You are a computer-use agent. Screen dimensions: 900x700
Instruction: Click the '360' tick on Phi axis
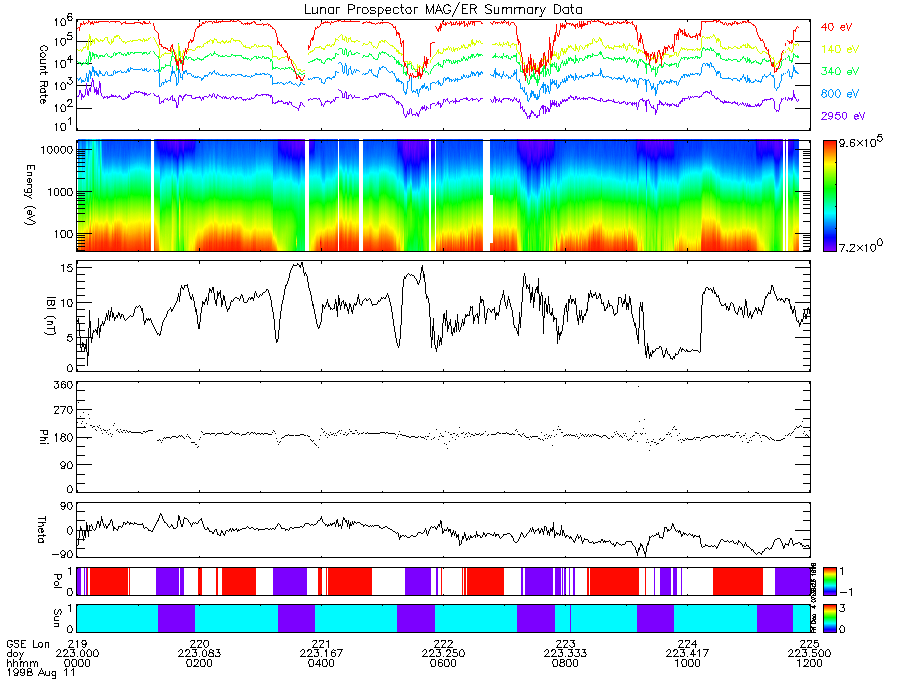(64, 384)
